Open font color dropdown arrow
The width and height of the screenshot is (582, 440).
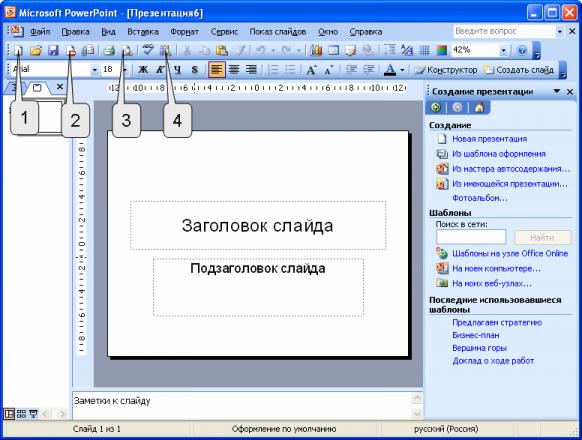(402, 69)
